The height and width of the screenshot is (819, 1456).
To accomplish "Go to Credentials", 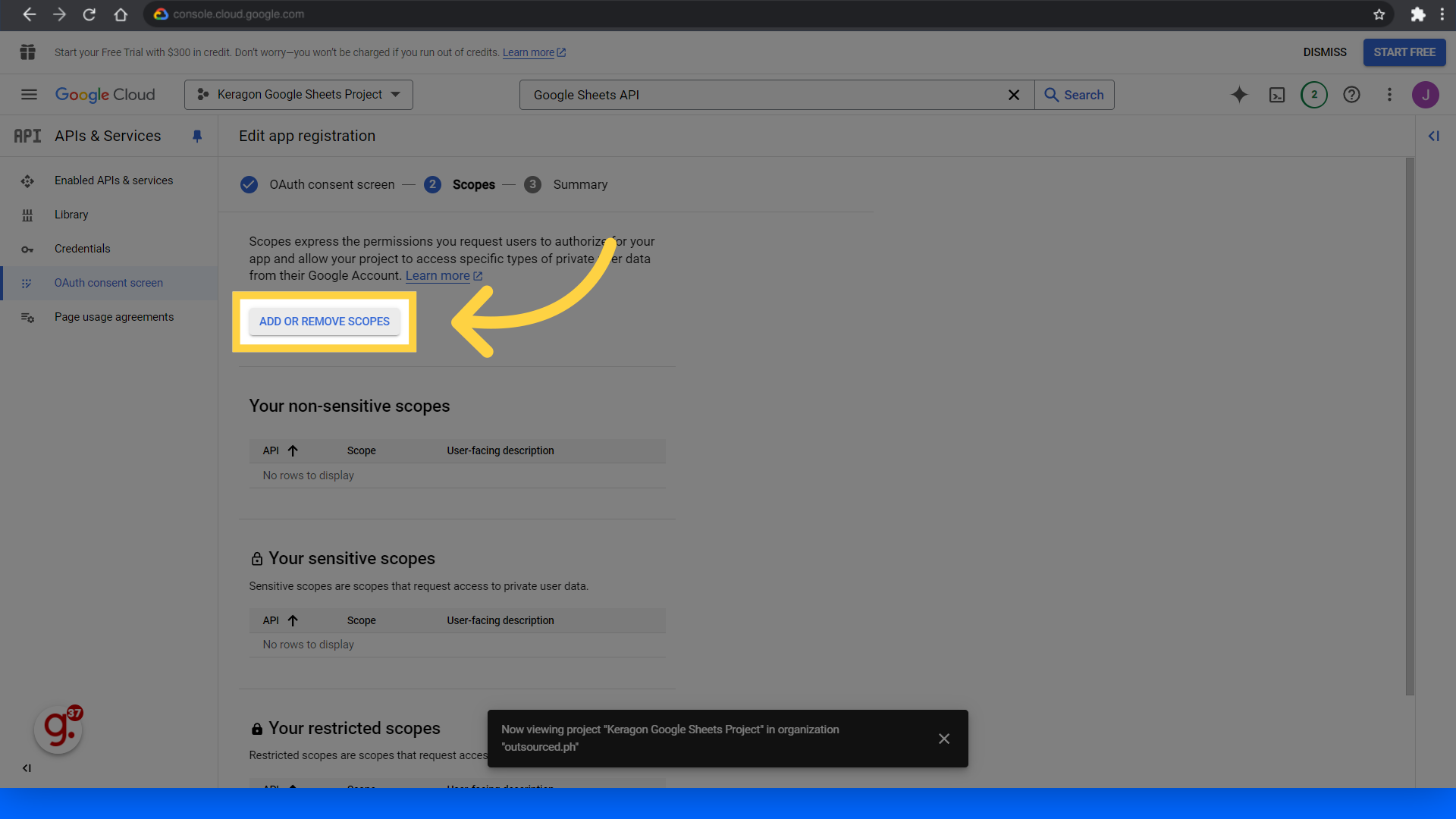I will [82, 249].
